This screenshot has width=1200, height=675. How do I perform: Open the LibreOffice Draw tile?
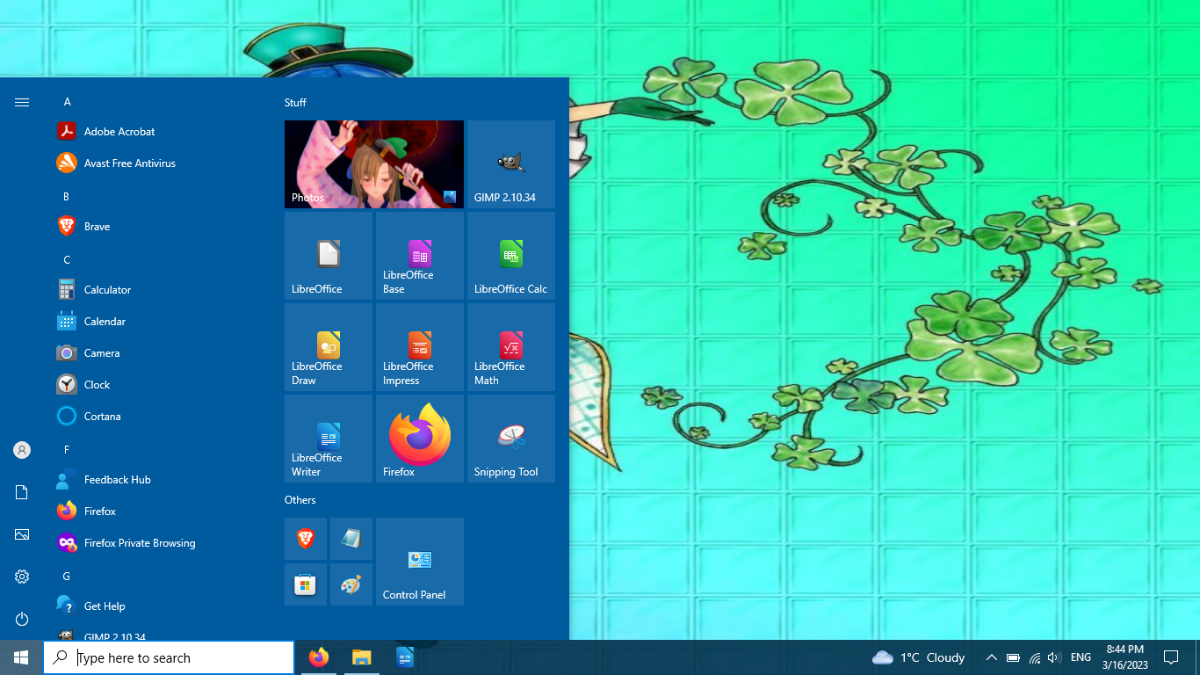[328, 347]
